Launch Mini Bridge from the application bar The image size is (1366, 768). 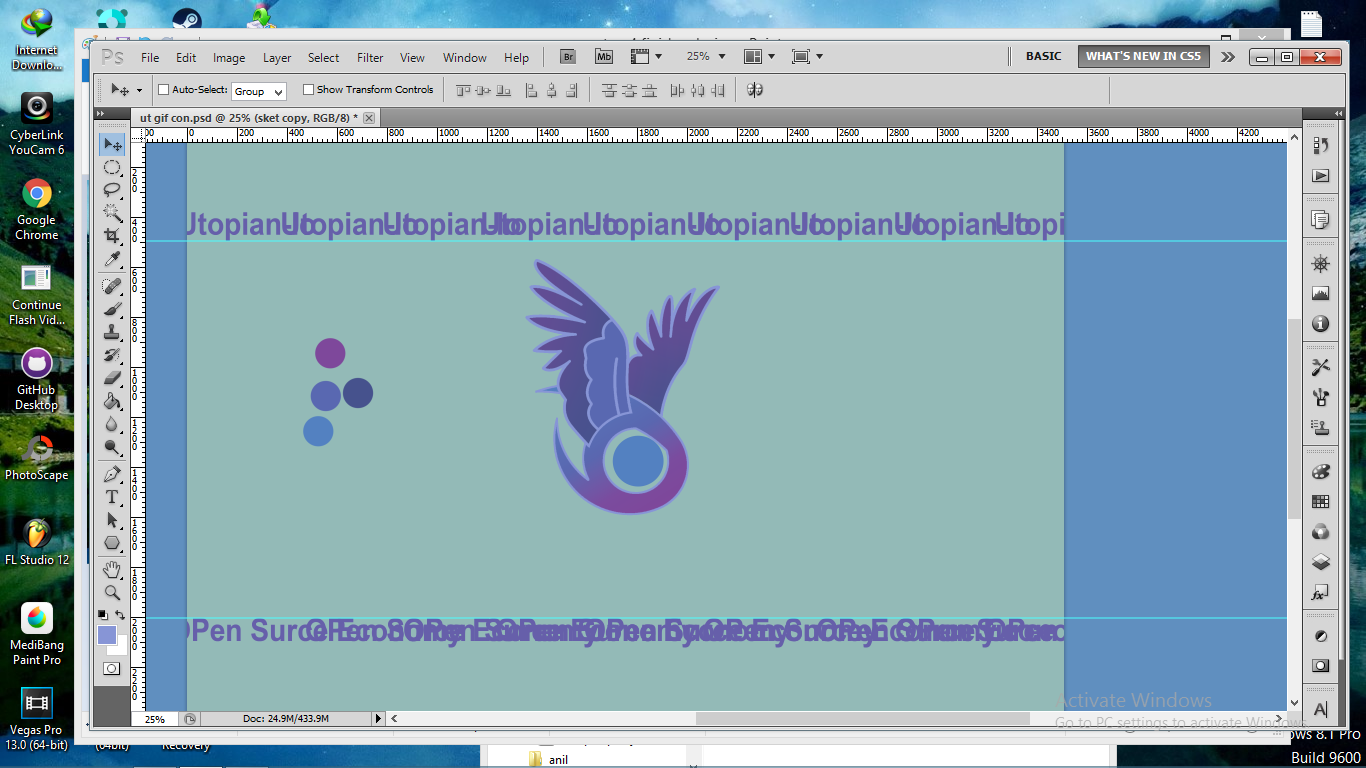click(x=604, y=57)
